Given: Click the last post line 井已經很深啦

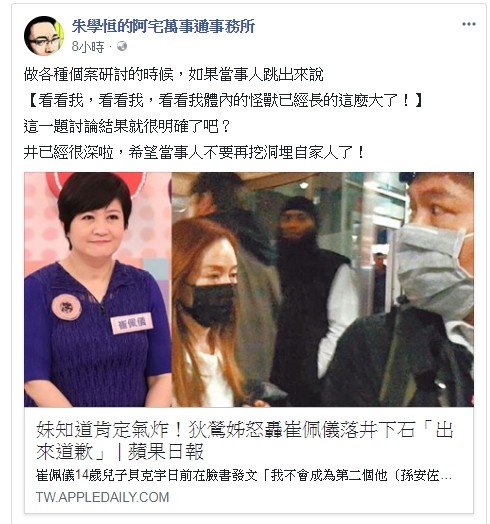Looking at the screenshot, I should [194, 152].
